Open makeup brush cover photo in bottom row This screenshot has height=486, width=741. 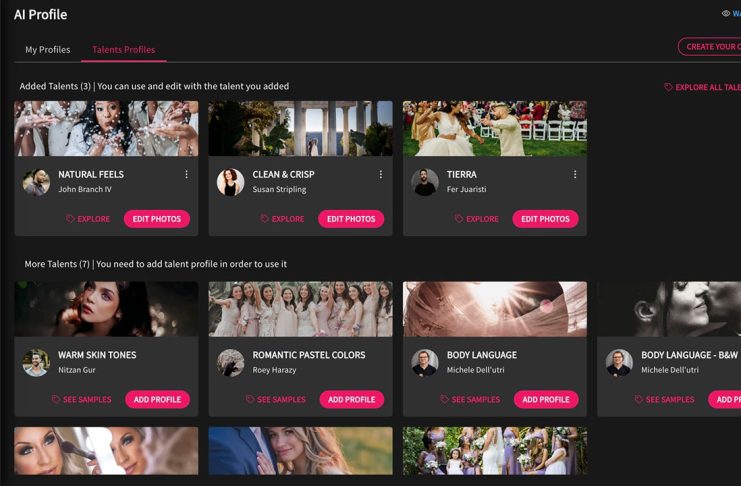pos(106,451)
